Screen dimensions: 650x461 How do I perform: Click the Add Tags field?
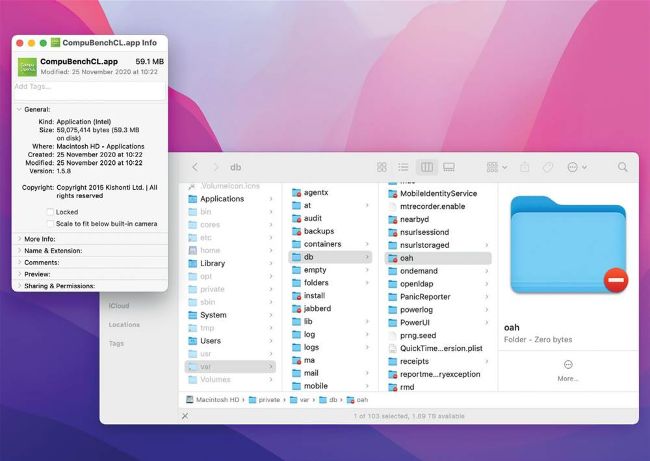90,86
